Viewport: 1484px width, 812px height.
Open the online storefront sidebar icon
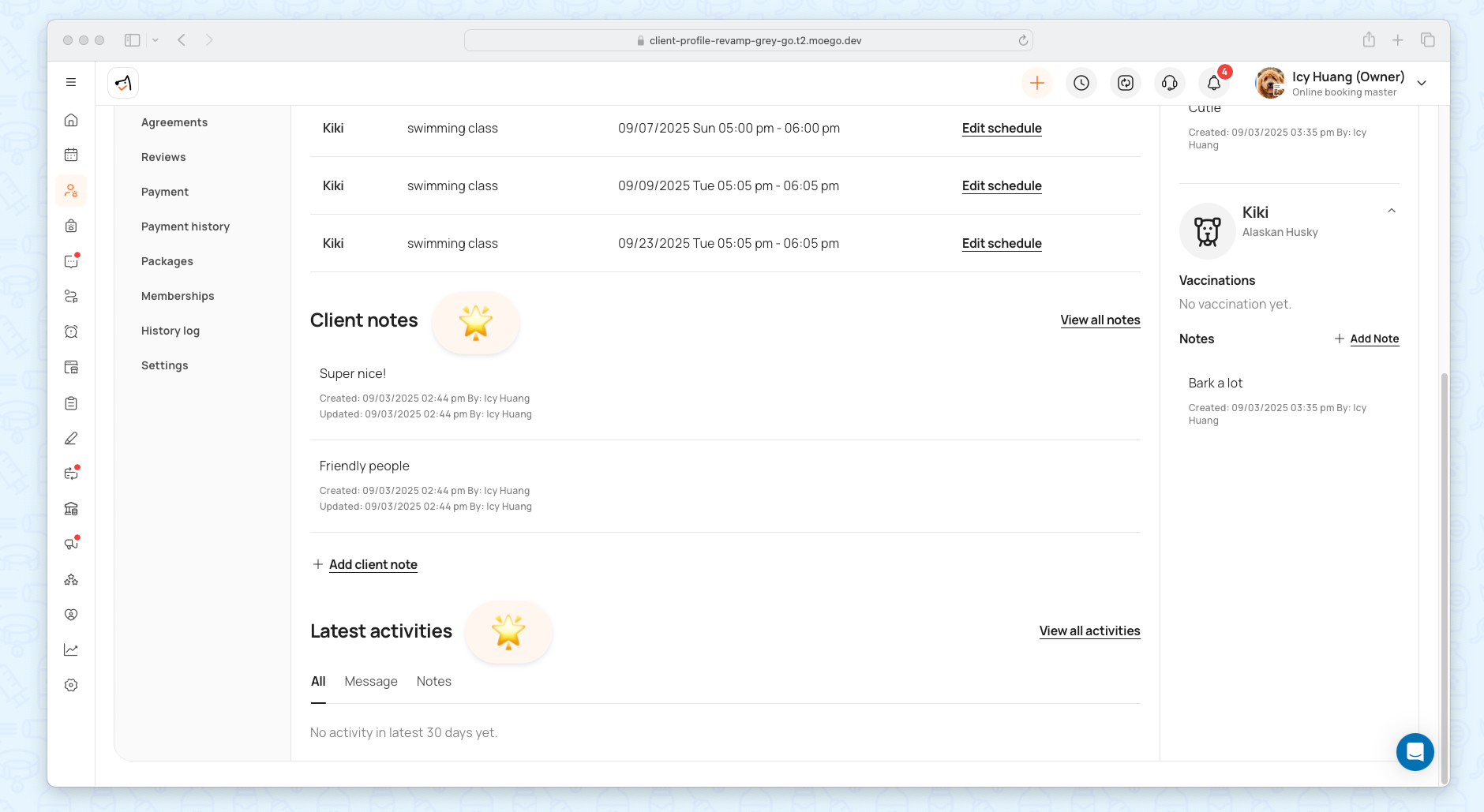(x=71, y=367)
